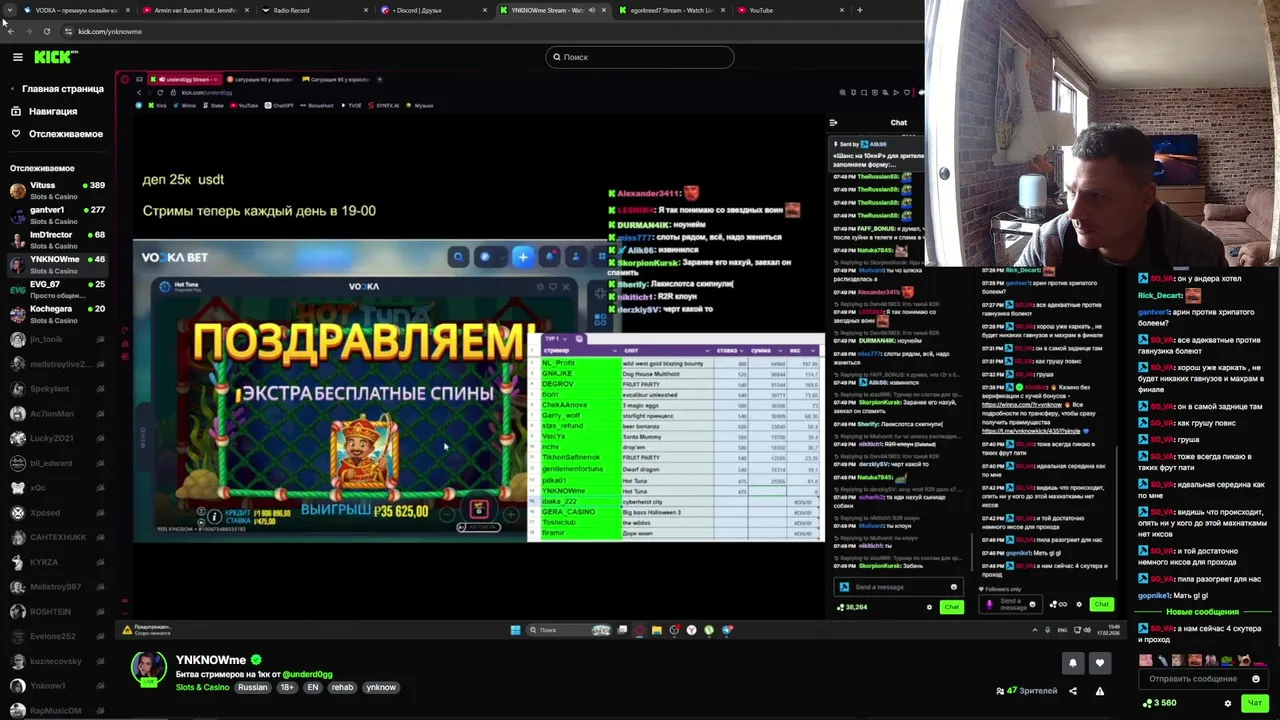Open the Slots & Casino category link
The image size is (1280, 720).
click(x=202, y=688)
